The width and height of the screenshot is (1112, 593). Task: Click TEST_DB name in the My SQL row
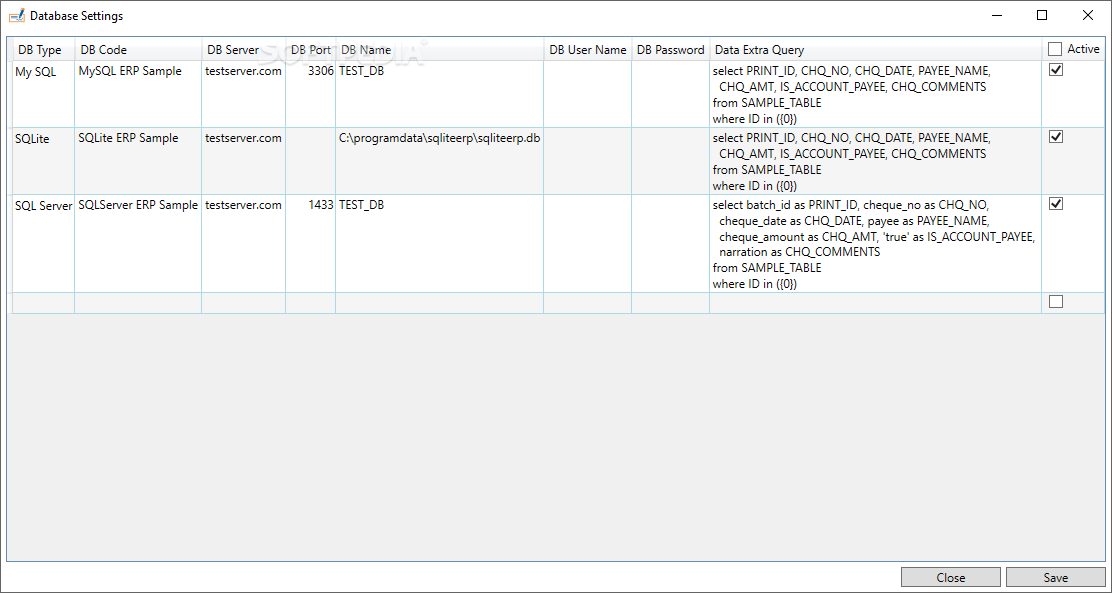(x=362, y=71)
